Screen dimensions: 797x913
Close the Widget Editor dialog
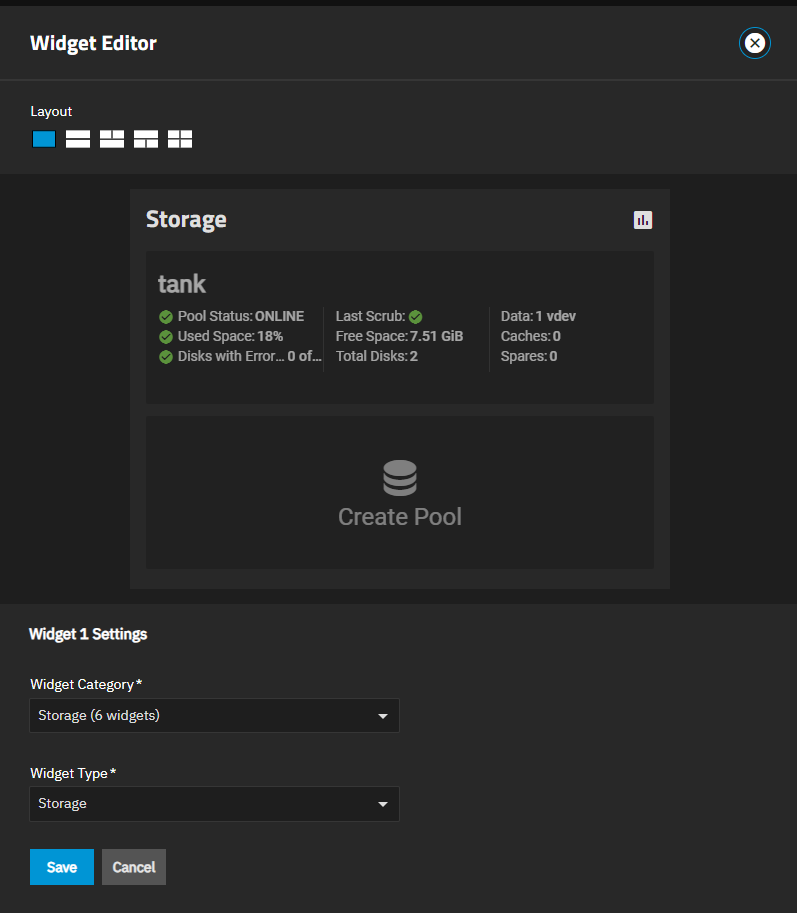(x=755, y=43)
